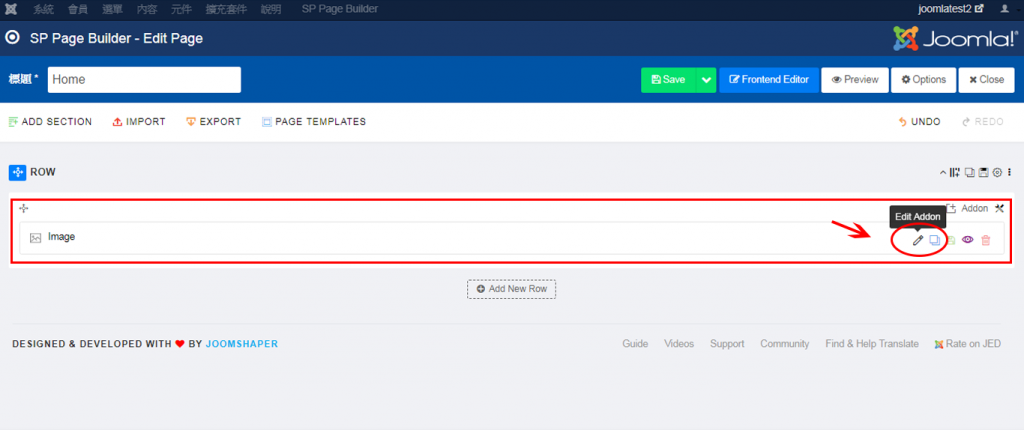Click the Add New Row button
The height and width of the screenshot is (430, 1024).
coord(511,289)
